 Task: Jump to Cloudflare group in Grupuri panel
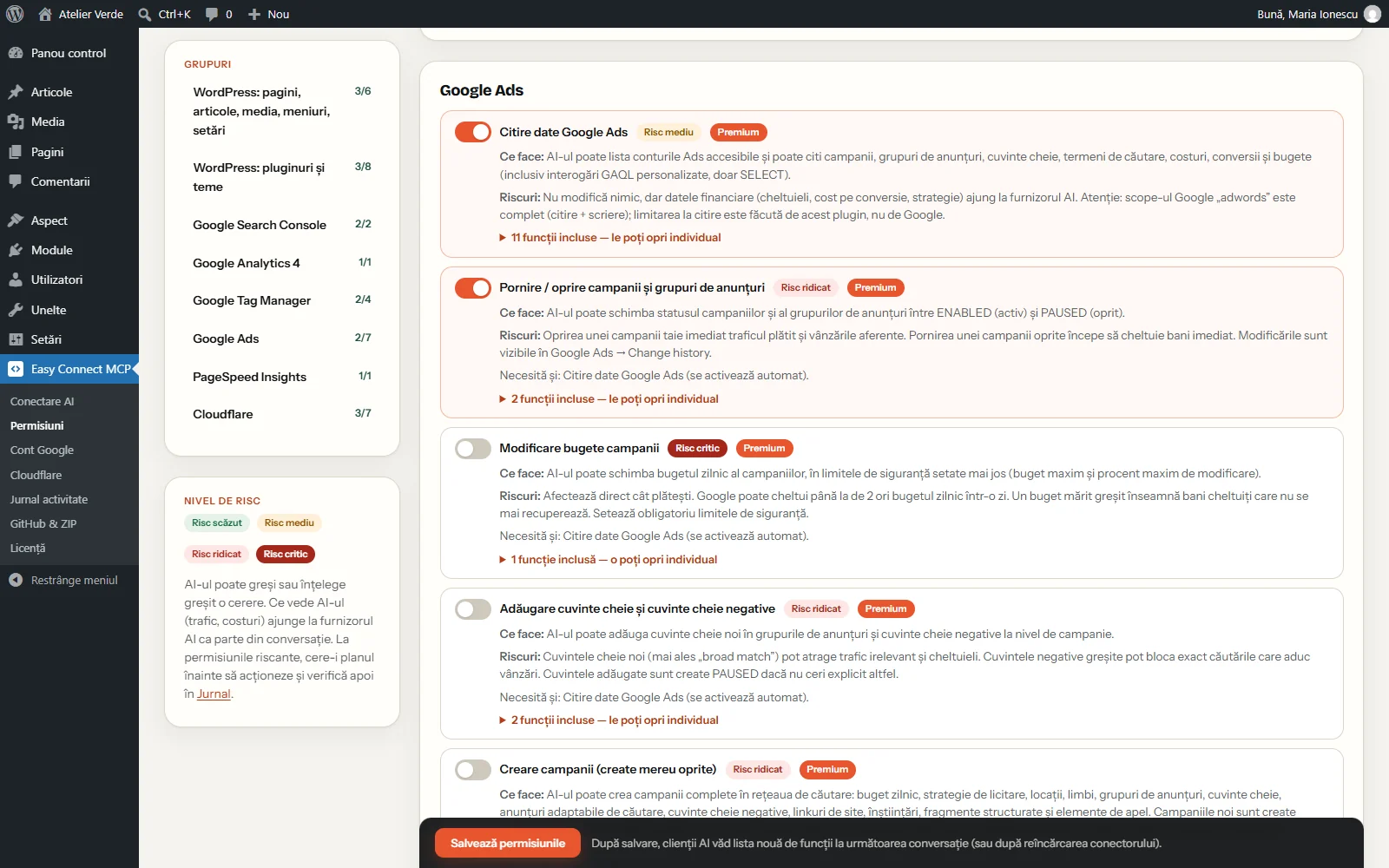282,414
